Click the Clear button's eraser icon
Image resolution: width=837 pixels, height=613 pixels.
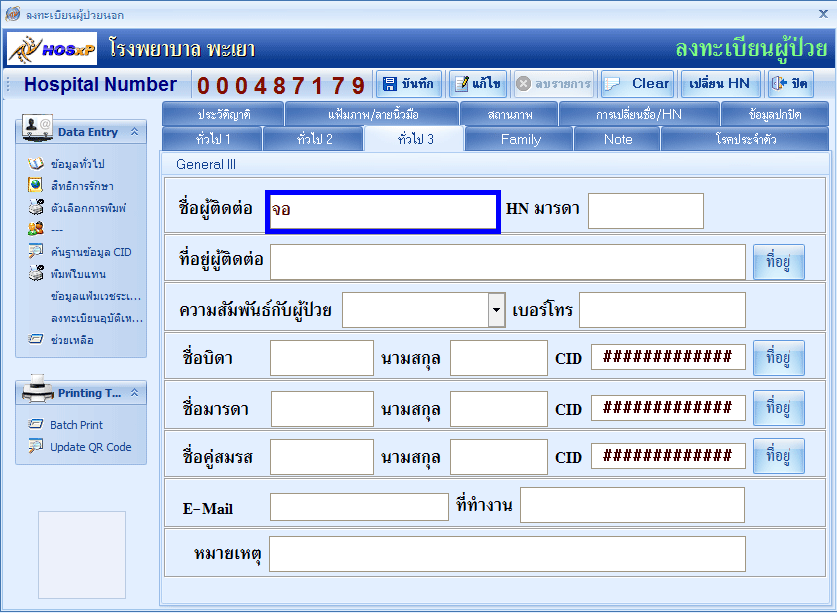612,84
